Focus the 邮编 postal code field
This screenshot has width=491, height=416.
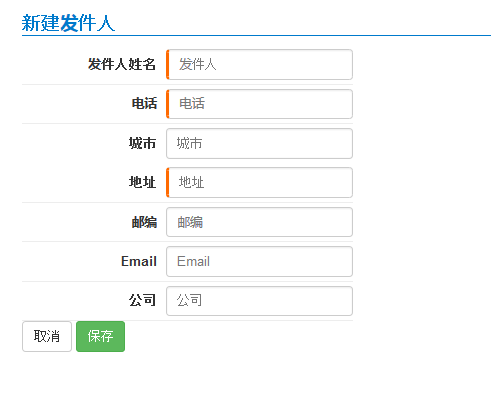click(x=259, y=222)
